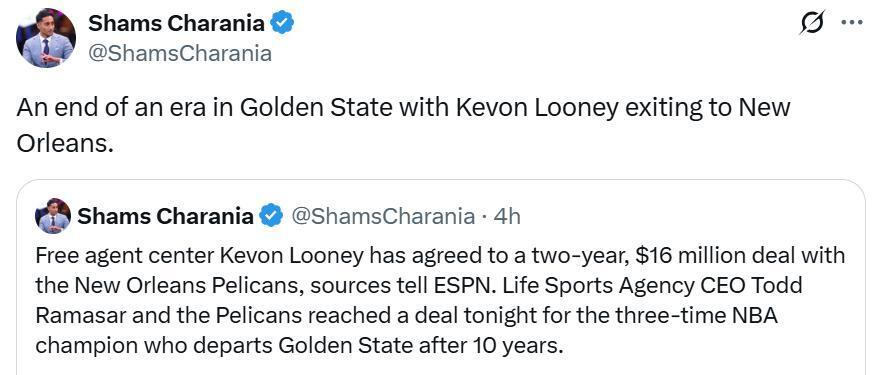Image resolution: width=873 pixels, height=375 pixels.
Task: Click "three-time NBA champion" phrase in quote
Action: (x=406, y=331)
